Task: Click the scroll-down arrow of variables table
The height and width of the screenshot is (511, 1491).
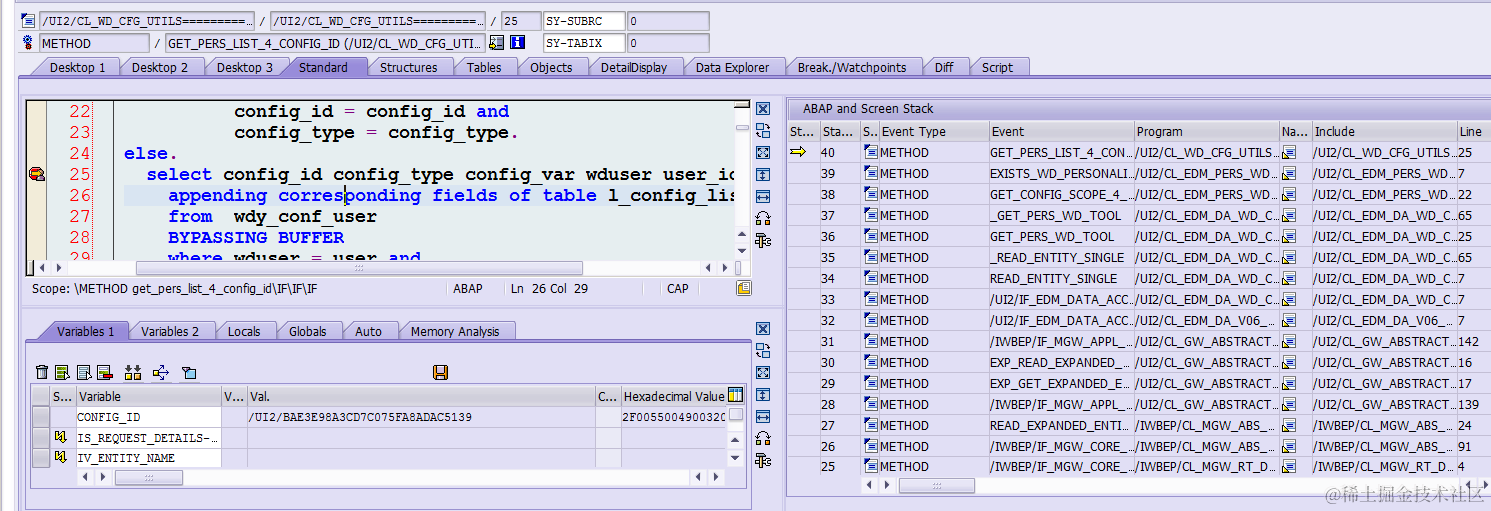Action: 736,458
